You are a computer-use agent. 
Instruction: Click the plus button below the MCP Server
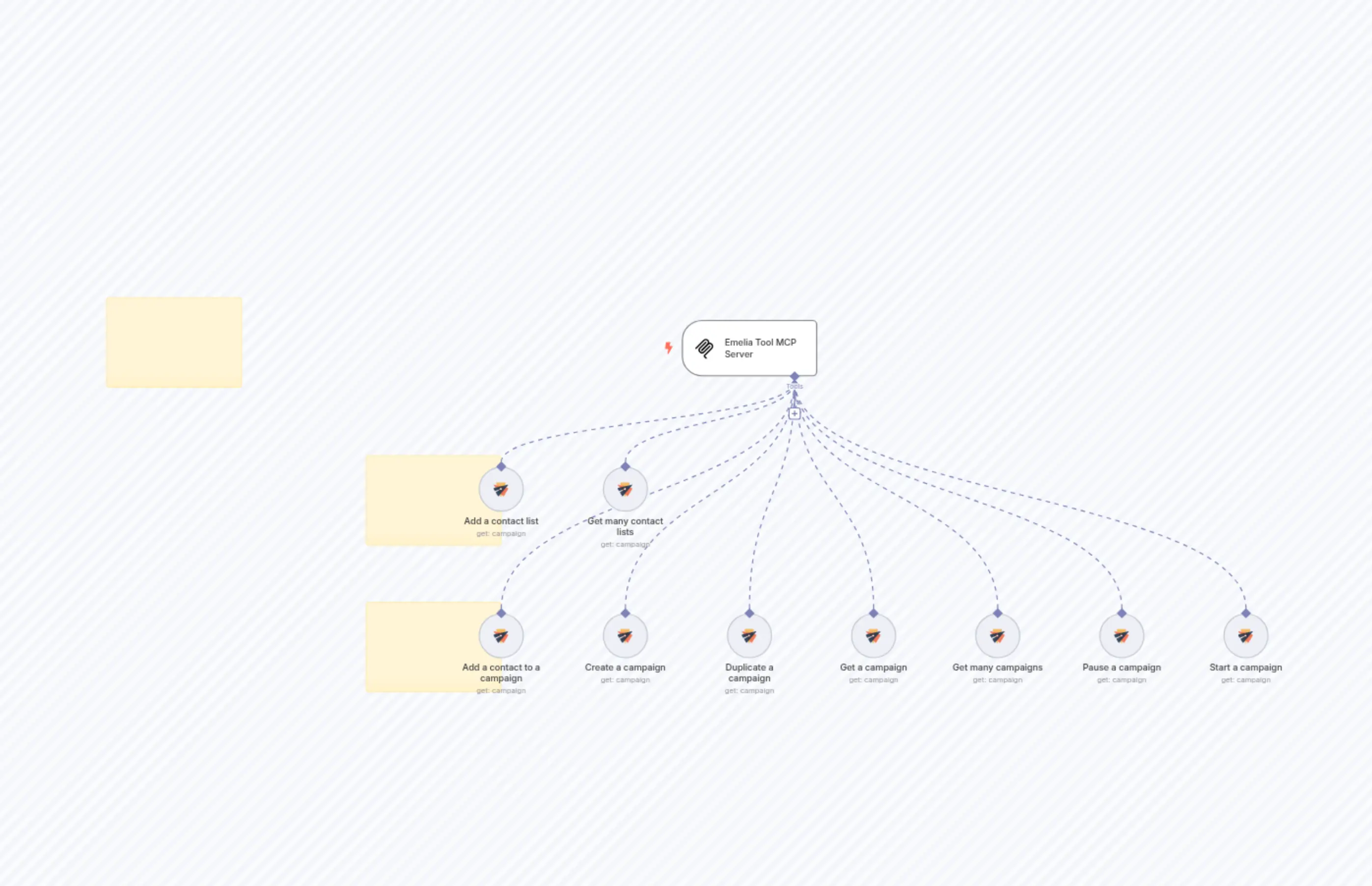pyautogui.click(x=795, y=413)
